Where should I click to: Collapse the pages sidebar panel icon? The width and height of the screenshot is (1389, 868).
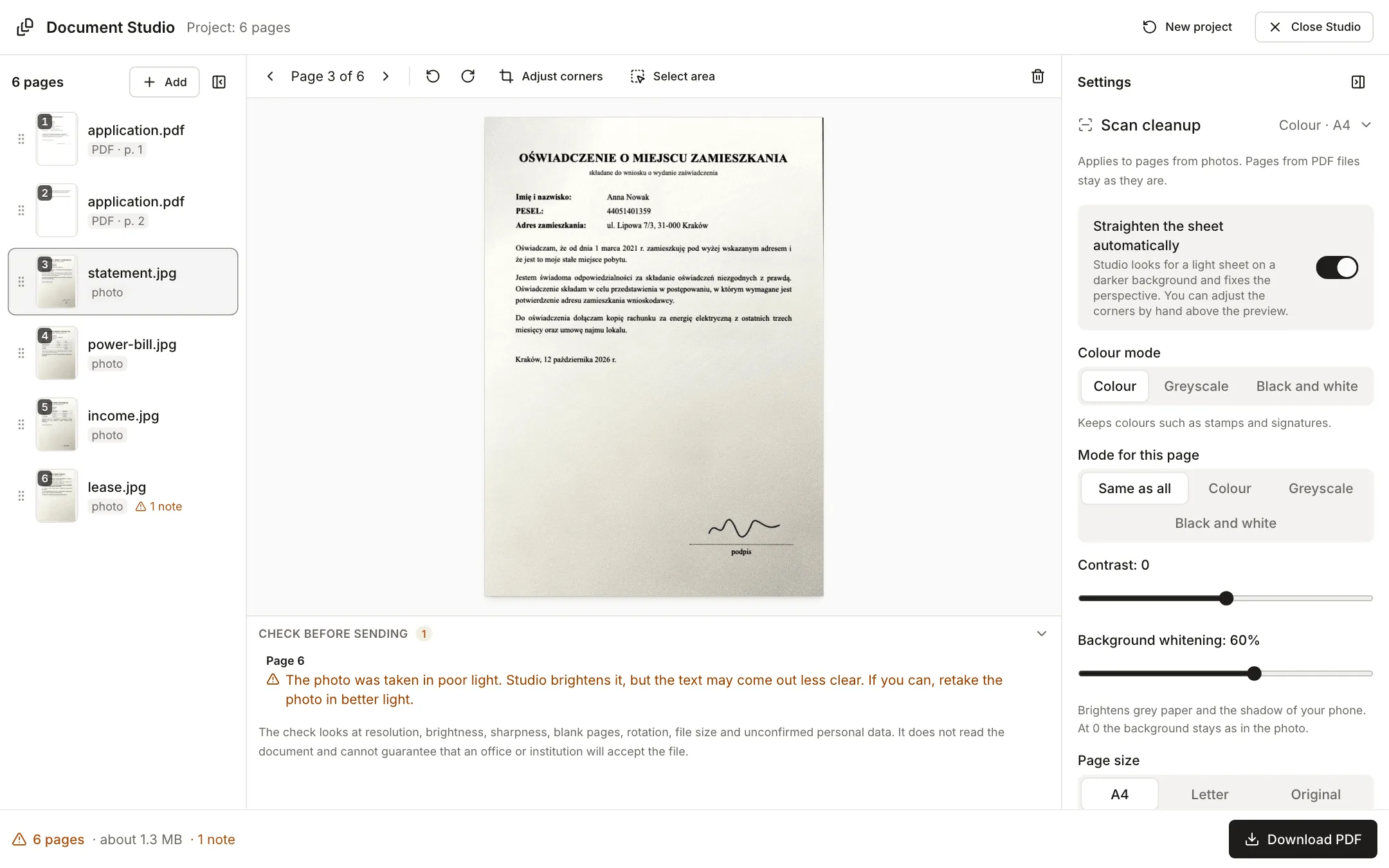pos(219,82)
